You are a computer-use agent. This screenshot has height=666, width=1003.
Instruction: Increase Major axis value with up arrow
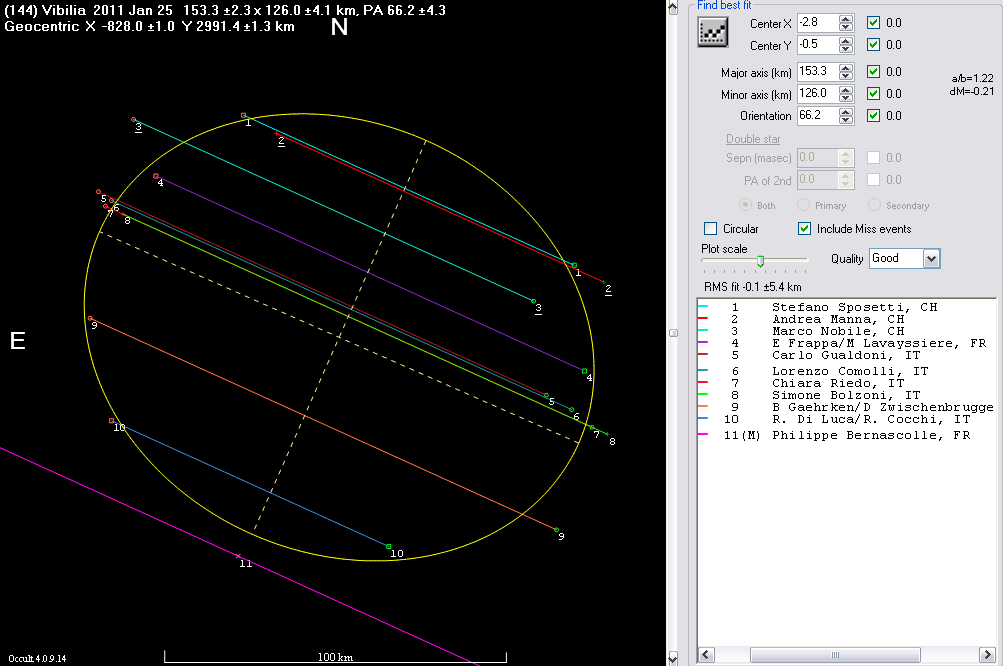click(x=846, y=68)
